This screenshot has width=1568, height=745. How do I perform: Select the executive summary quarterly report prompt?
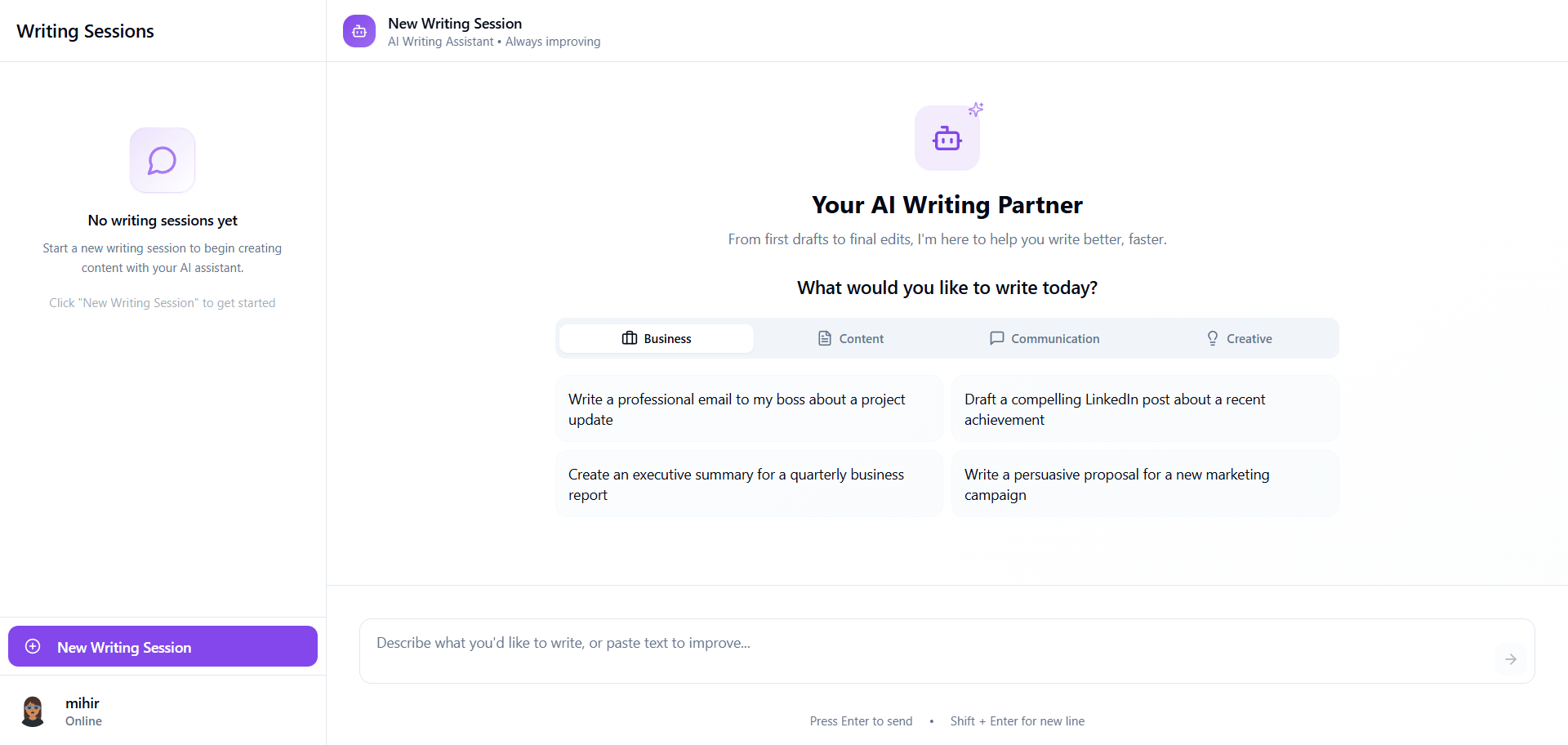click(x=749, y=484)
